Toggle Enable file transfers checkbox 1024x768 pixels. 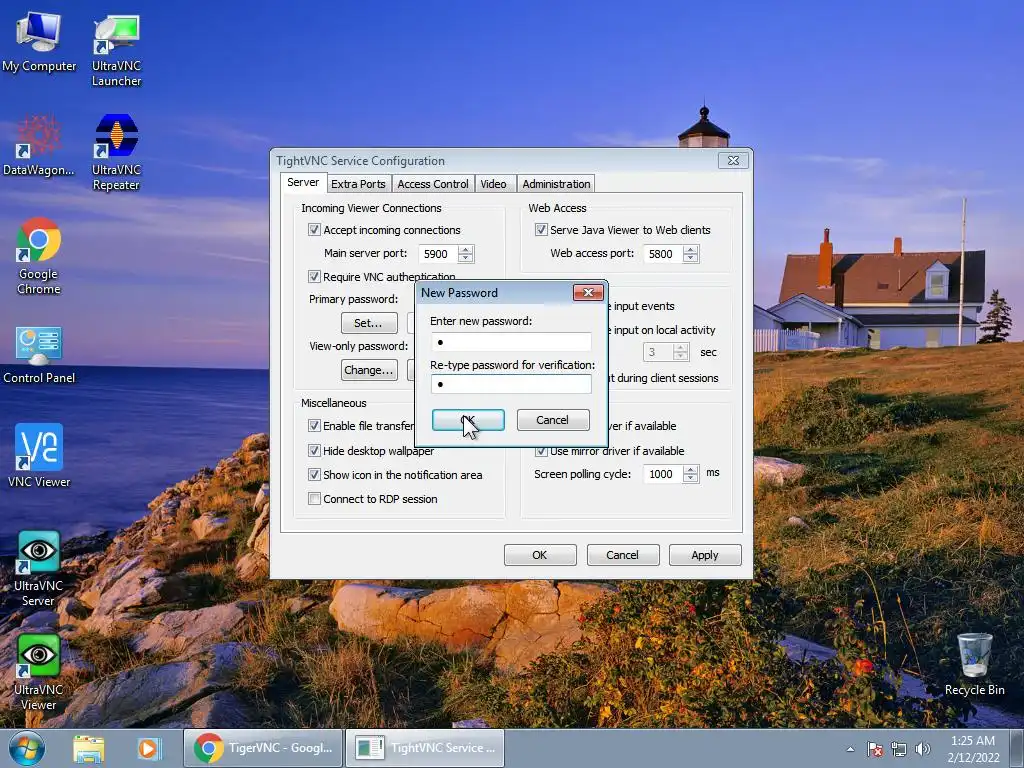pos(314,426)
